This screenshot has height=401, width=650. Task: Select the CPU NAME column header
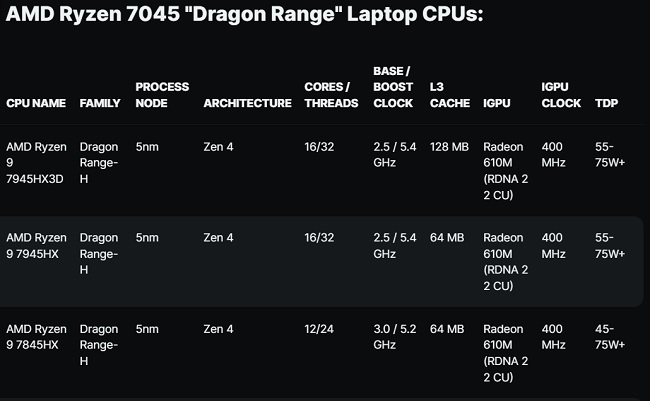coord(36,103)
